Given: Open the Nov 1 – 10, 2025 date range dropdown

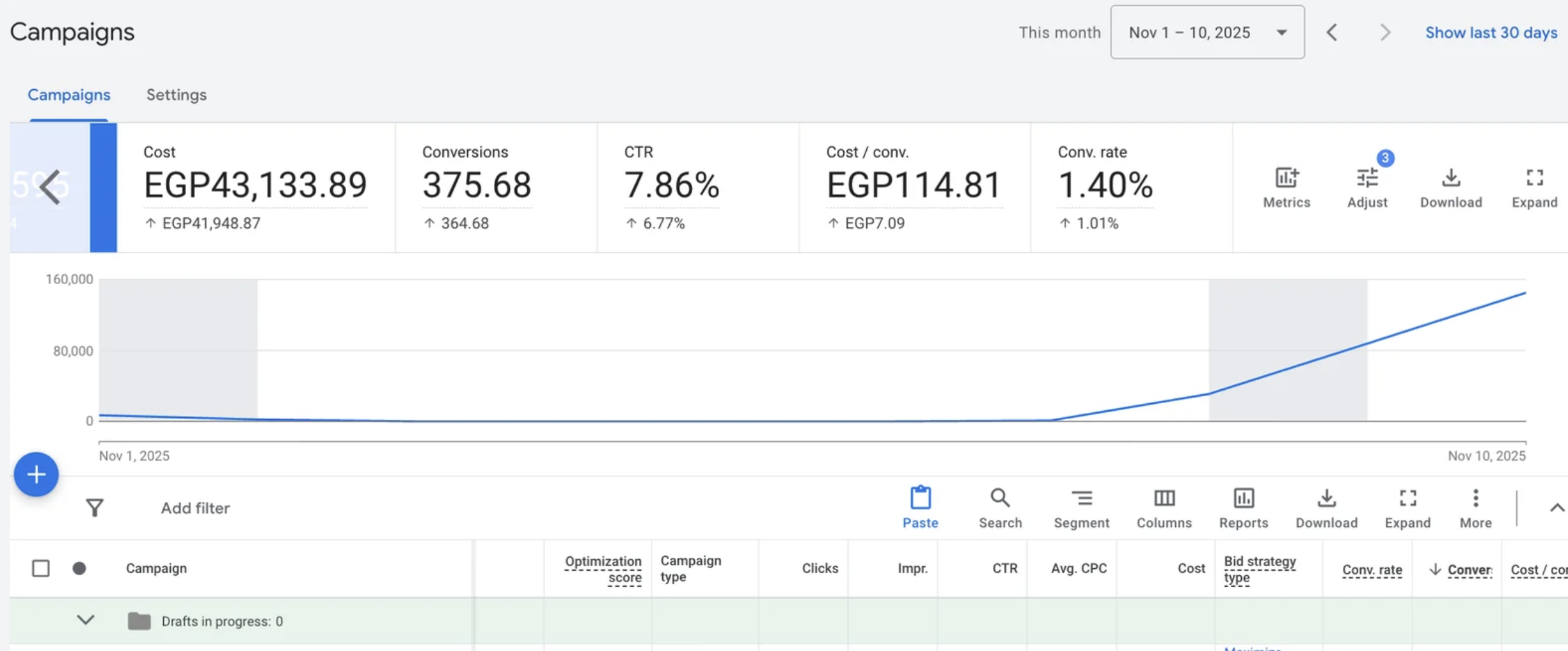Looking at the screenshot, I should [x=1207, y=32].
